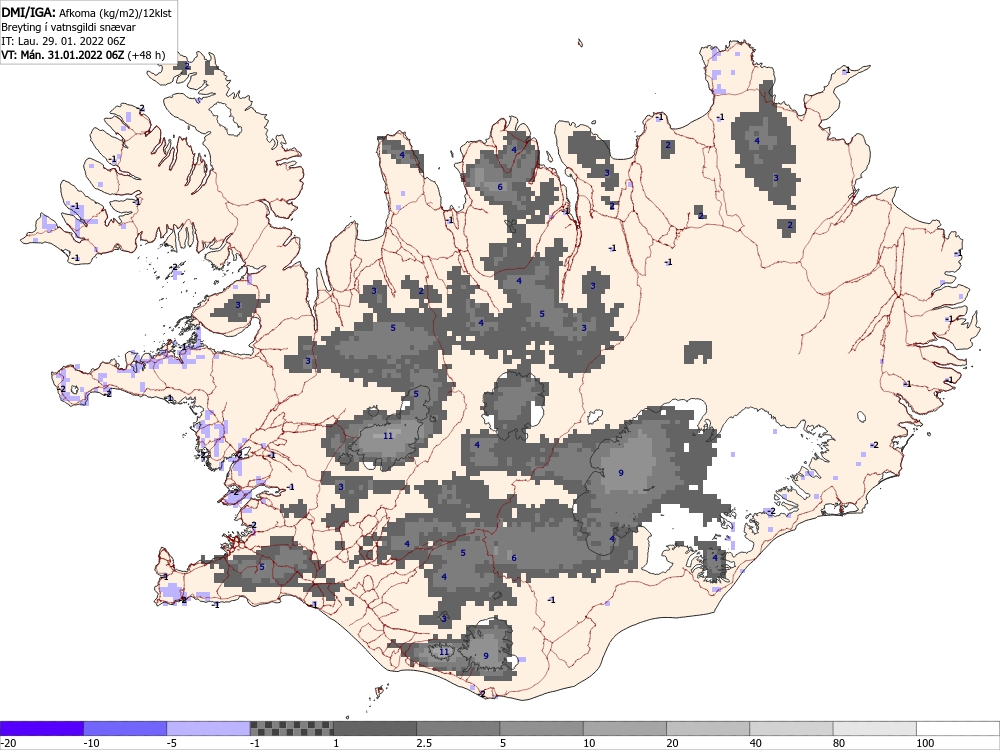Click the checkered legend swatch between -1 and 1
Screen dimensions: 1000x750
click(291, 728)
